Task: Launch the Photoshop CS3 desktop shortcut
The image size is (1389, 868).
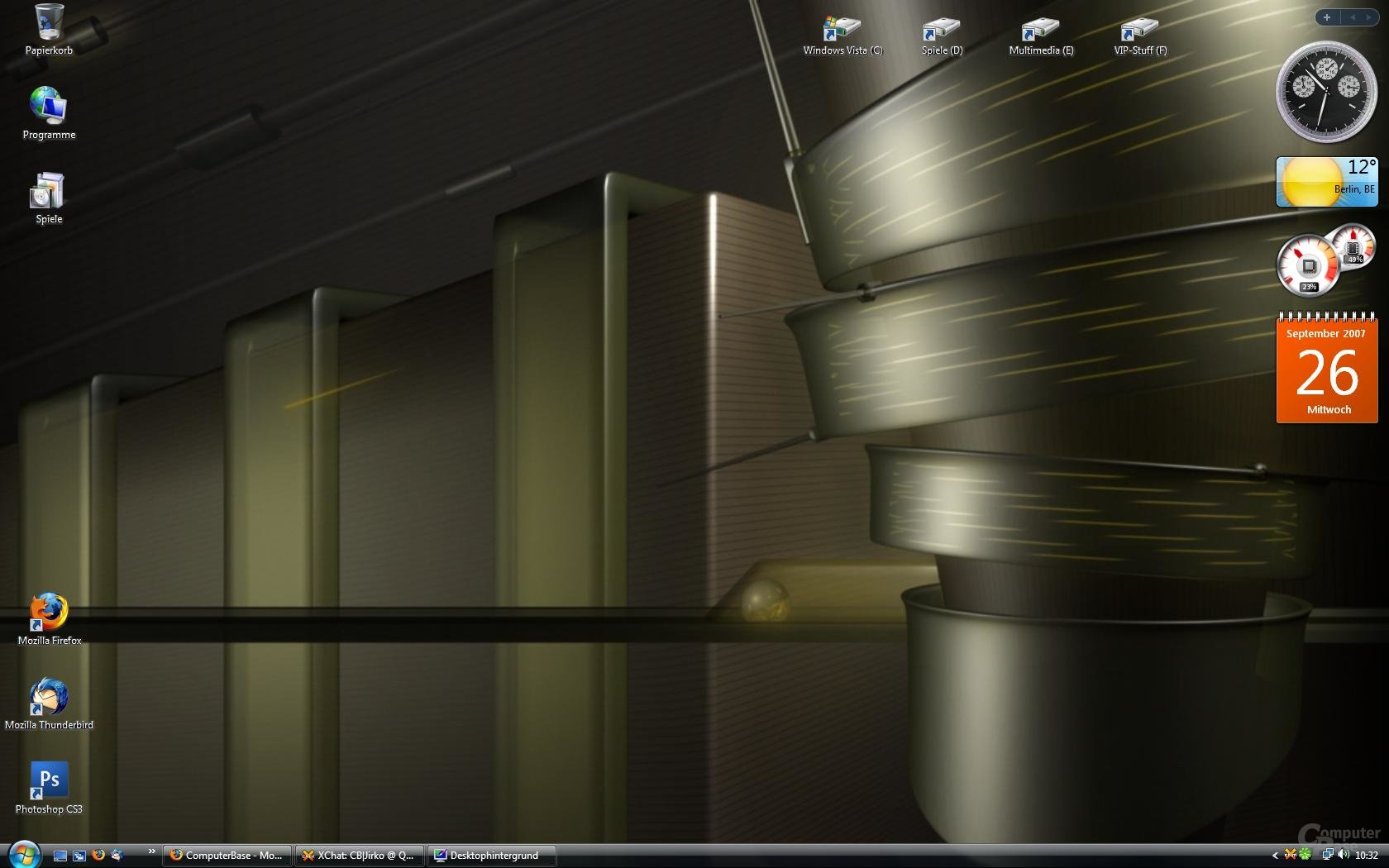Action: tap(49, 788)
